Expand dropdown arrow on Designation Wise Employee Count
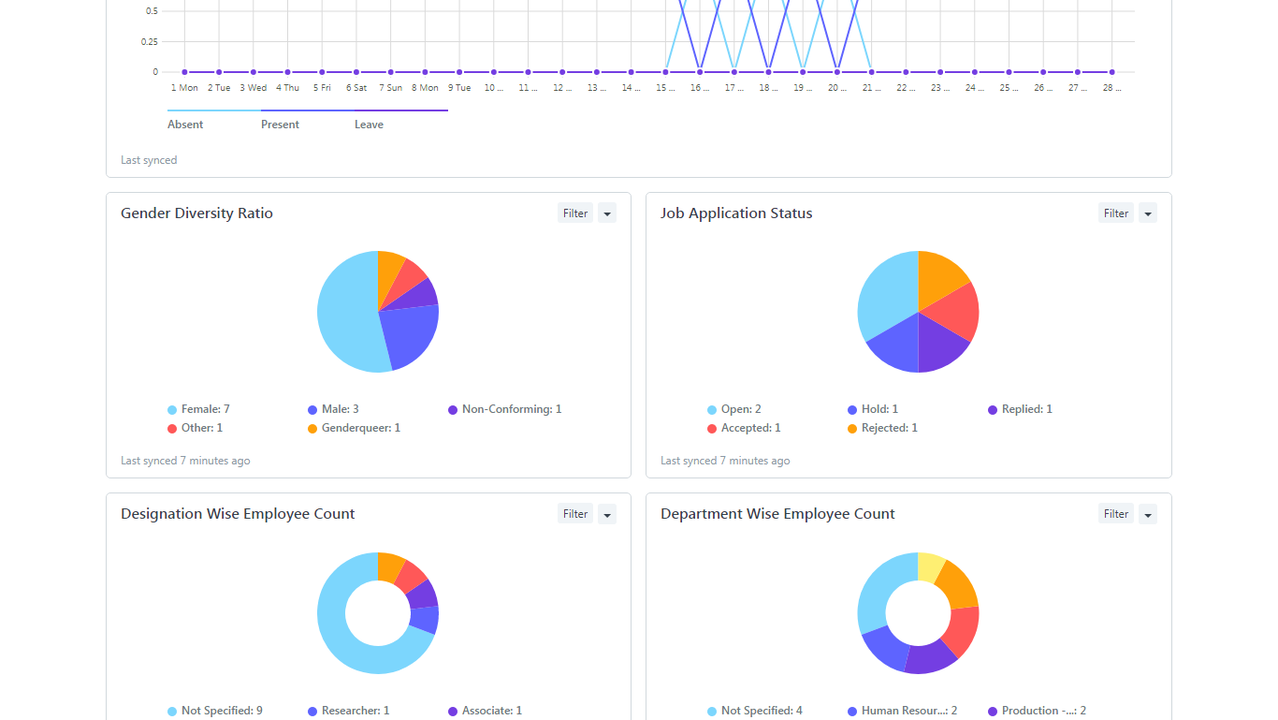The width and height of the screenshot is (1278, 720). pos(607,514)
